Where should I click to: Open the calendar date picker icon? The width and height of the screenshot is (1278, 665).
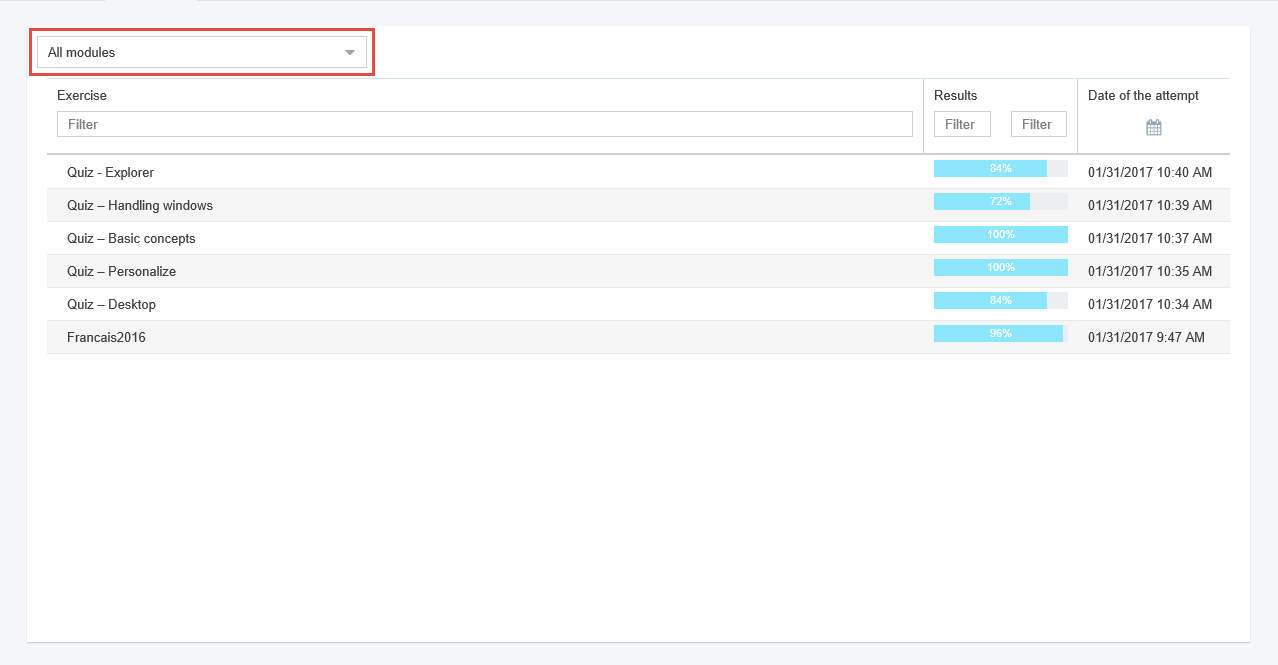coord(1153,127)
